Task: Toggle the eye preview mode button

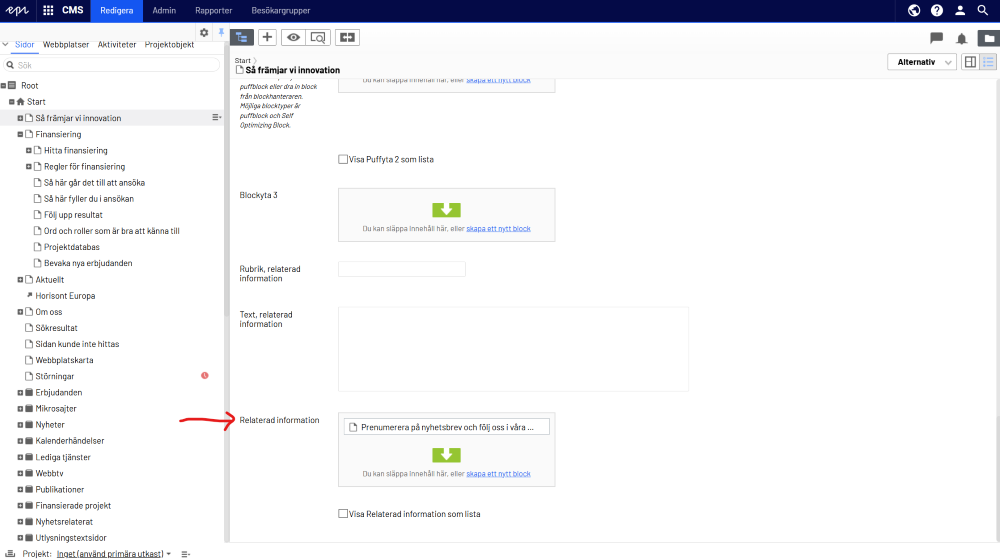Action: (293, 37)
